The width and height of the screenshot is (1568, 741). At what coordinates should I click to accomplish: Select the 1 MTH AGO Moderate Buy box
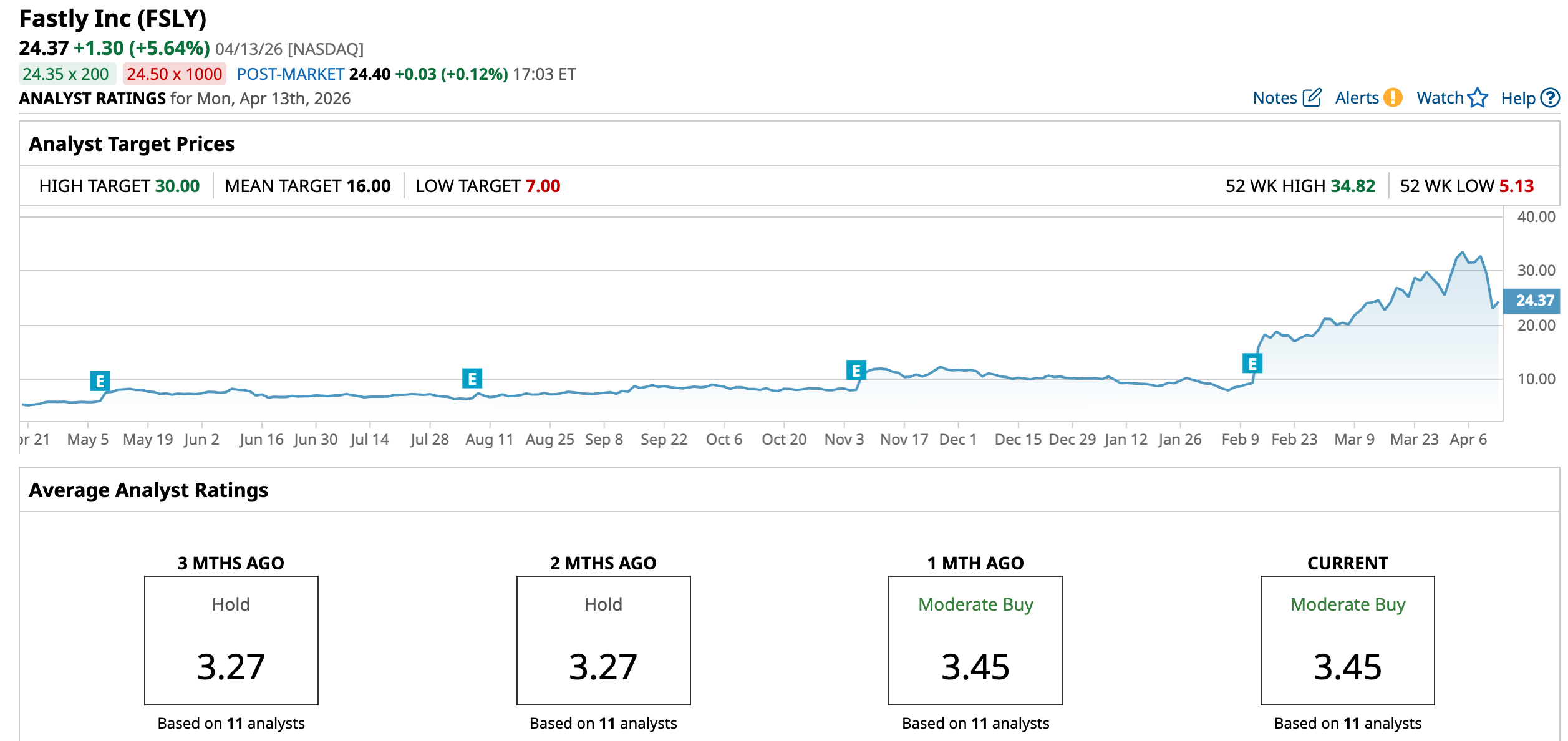click(975, 640)
